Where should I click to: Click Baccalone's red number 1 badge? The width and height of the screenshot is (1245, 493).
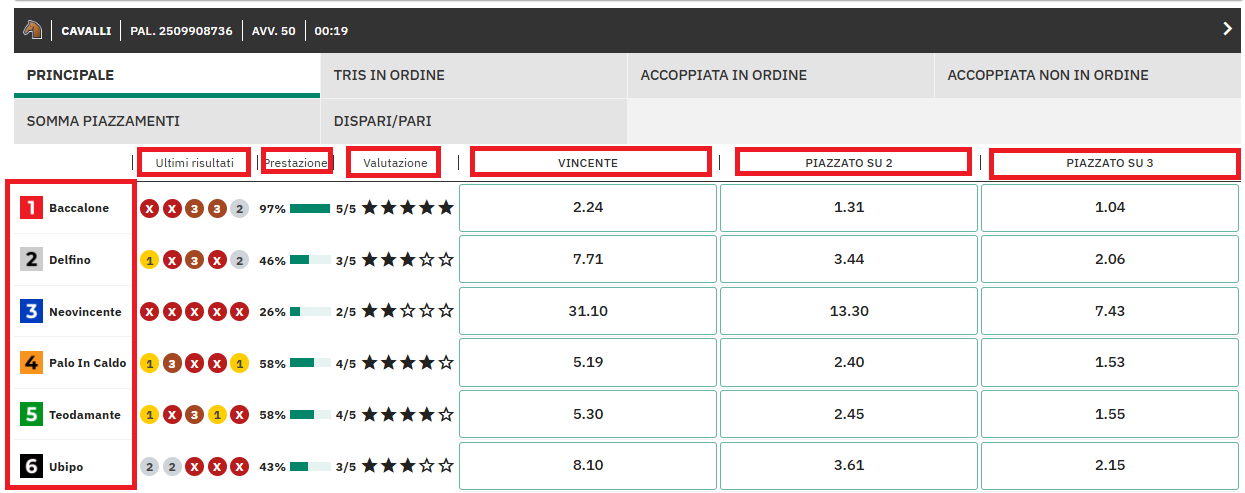[x=32, y=208]
